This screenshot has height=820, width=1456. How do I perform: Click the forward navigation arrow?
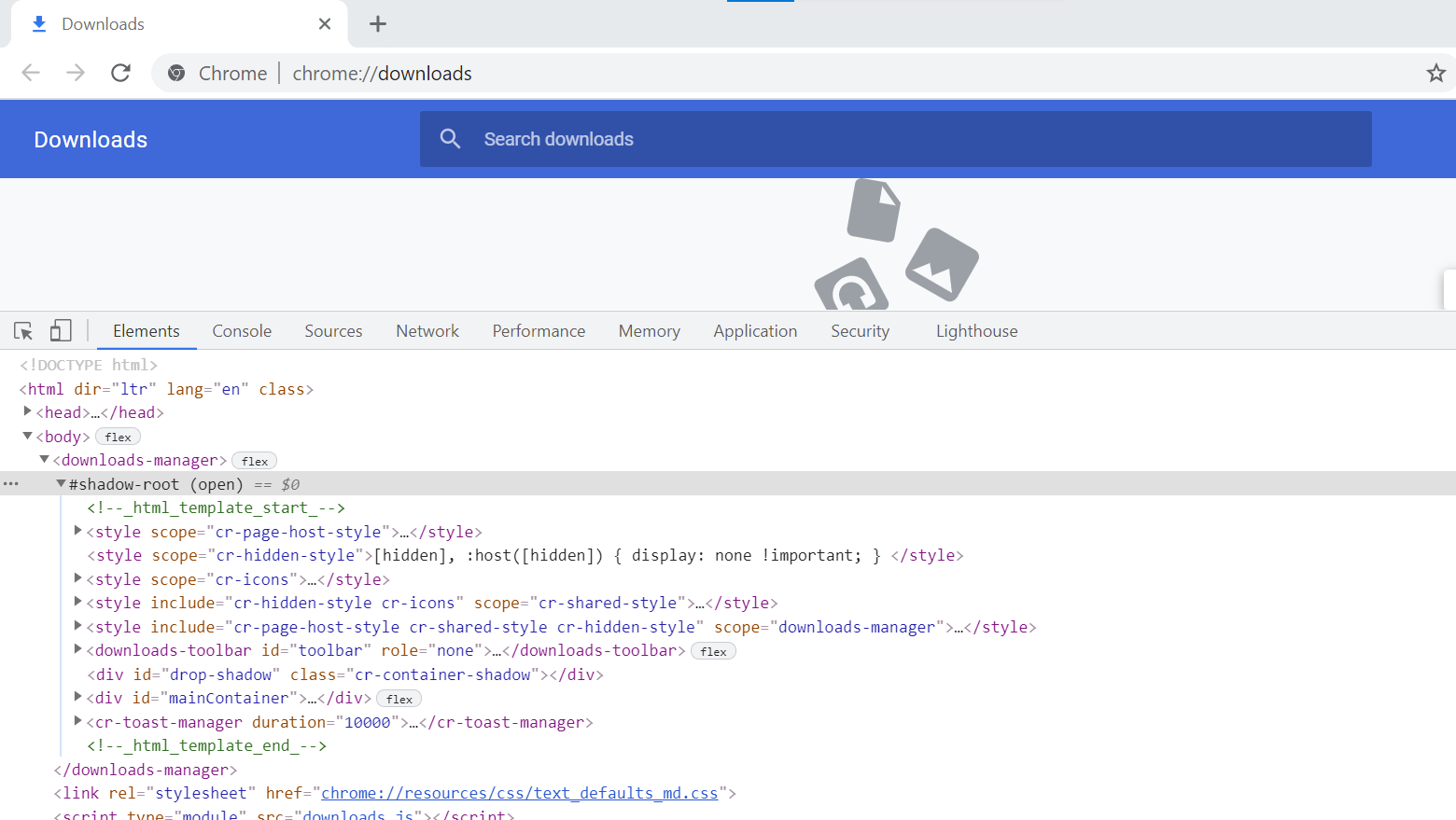76,73
